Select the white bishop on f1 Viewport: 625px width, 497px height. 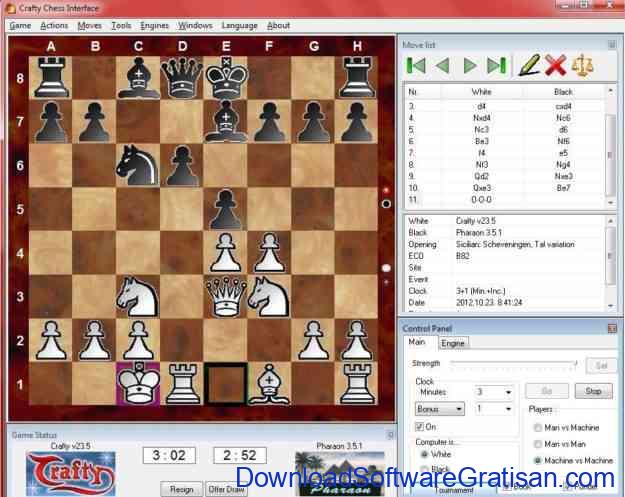coord(269,384)
